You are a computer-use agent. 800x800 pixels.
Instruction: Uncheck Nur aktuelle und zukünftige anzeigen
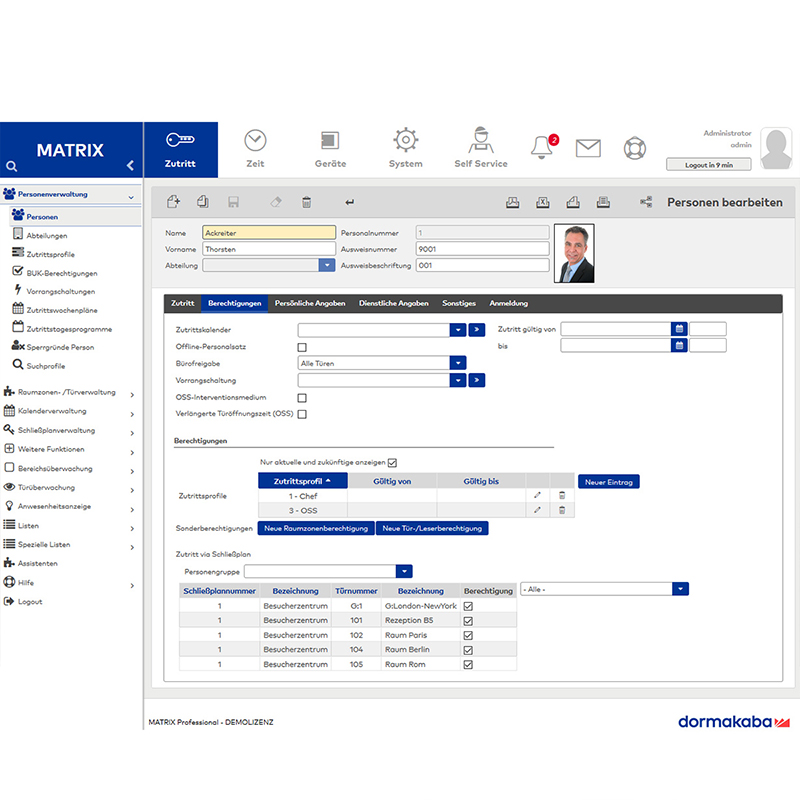point(392,463)
